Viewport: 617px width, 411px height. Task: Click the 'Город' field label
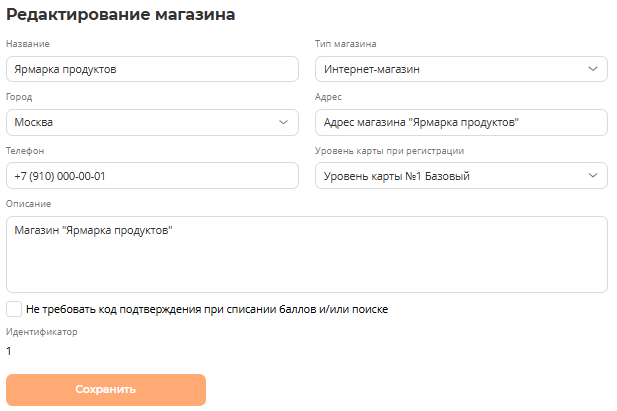20,97
